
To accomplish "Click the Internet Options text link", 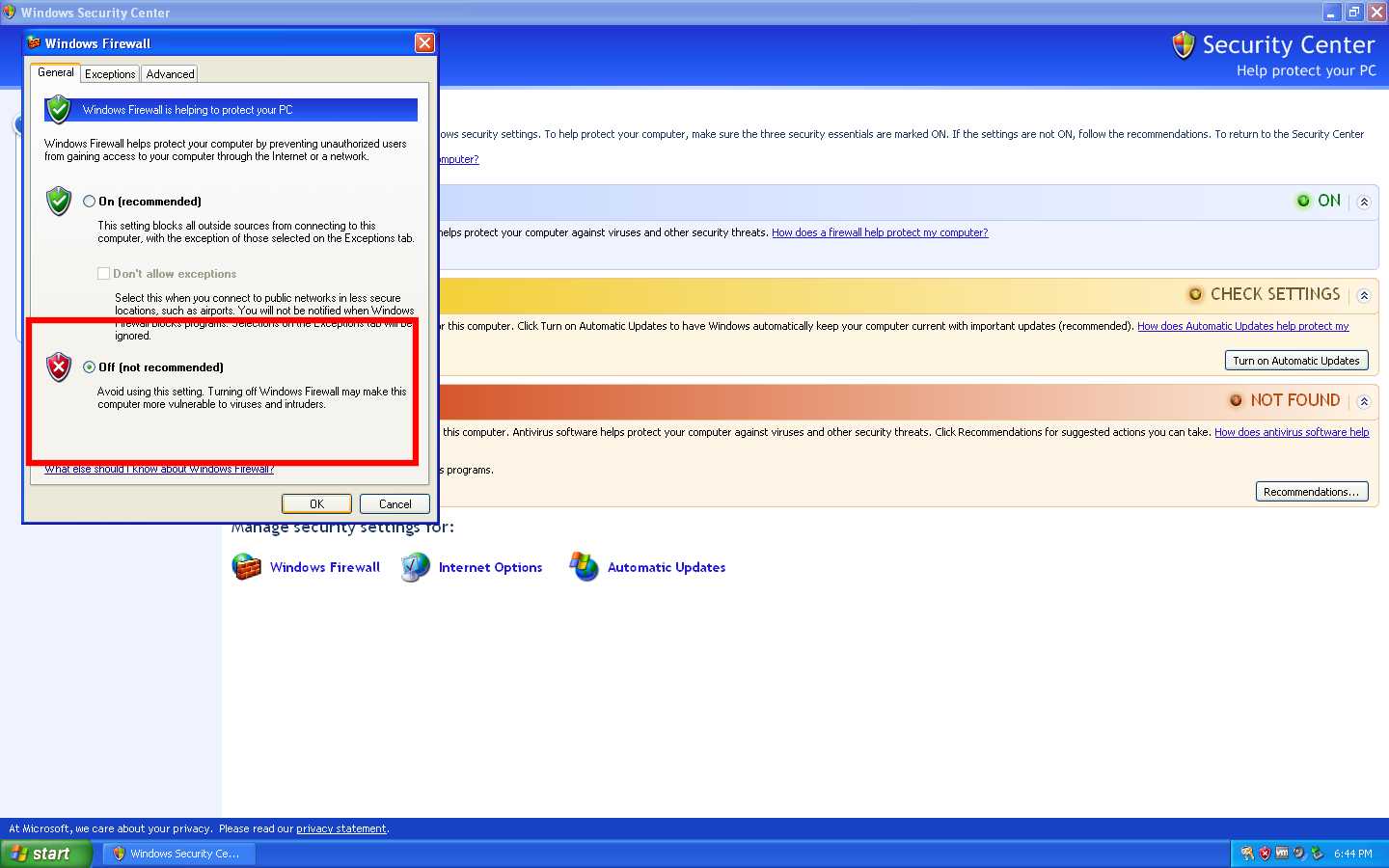I will pyautogui.click(x=490, y=567).
